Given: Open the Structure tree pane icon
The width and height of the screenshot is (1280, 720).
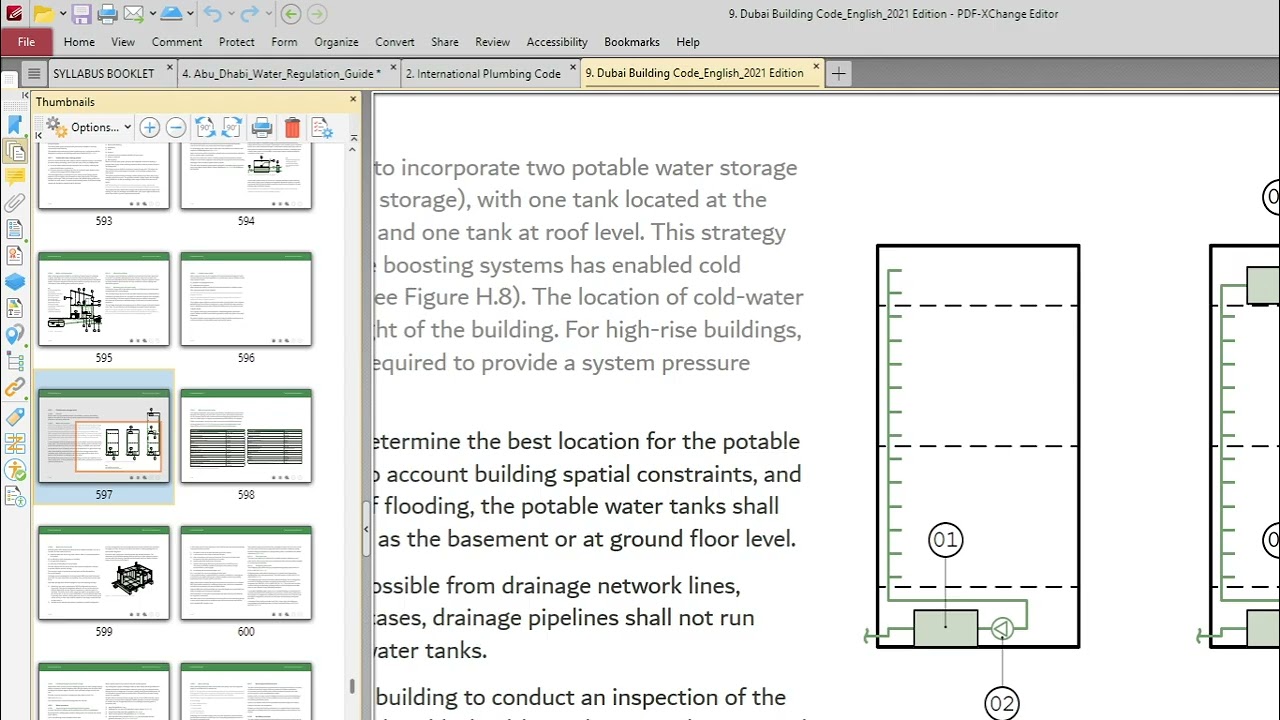Looking at the screenshot, I should 15,361.
